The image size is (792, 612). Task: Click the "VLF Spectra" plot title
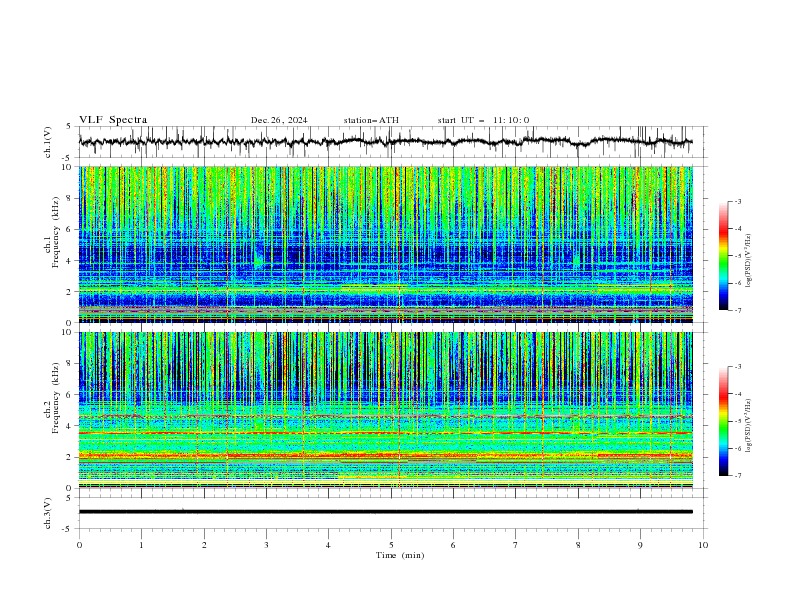click(x=113, y=120)
